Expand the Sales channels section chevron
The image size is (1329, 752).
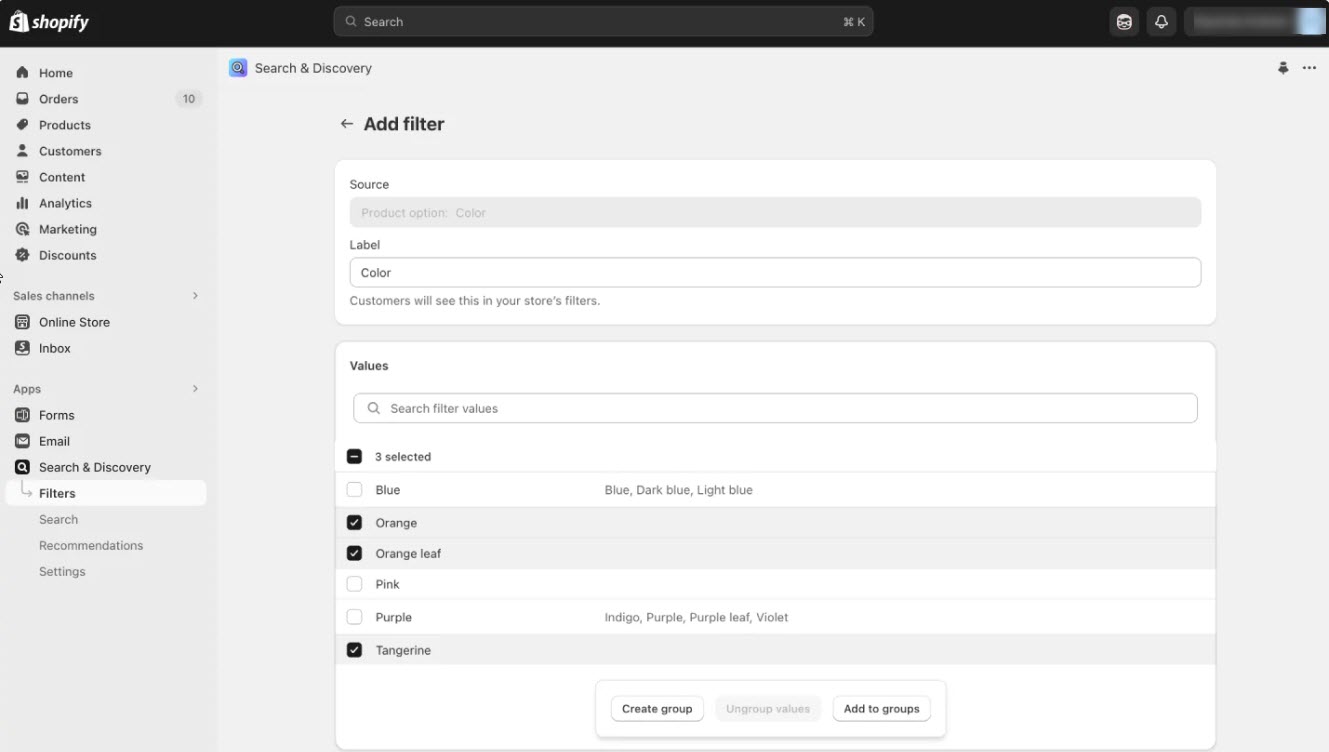(x=195, y=296)
